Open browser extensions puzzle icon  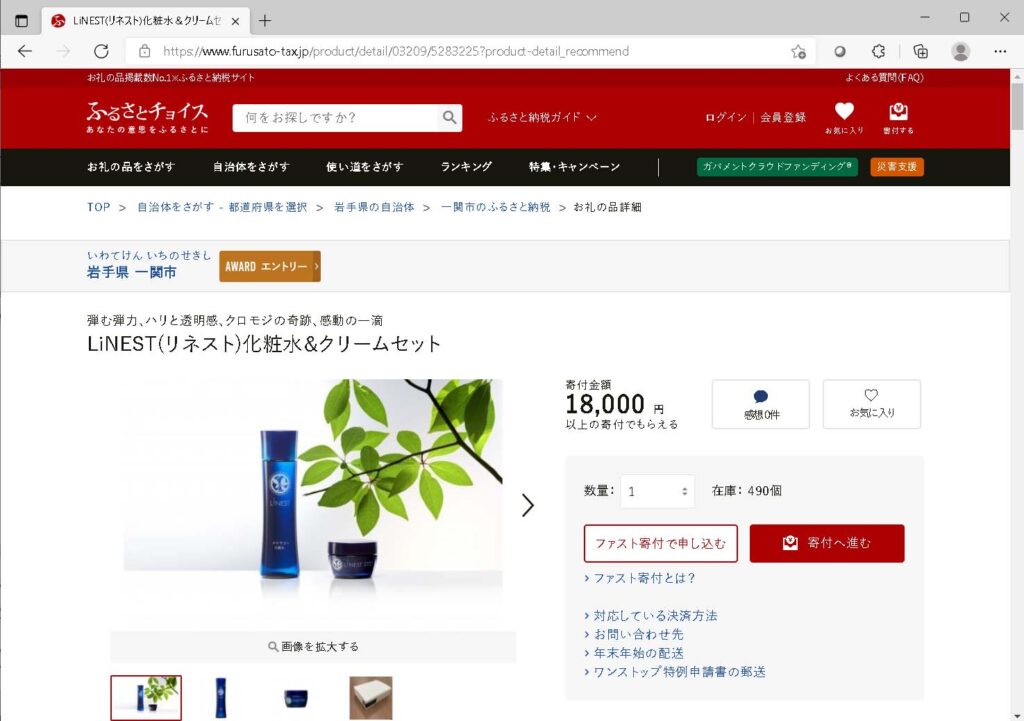click(x=879, y=51)
